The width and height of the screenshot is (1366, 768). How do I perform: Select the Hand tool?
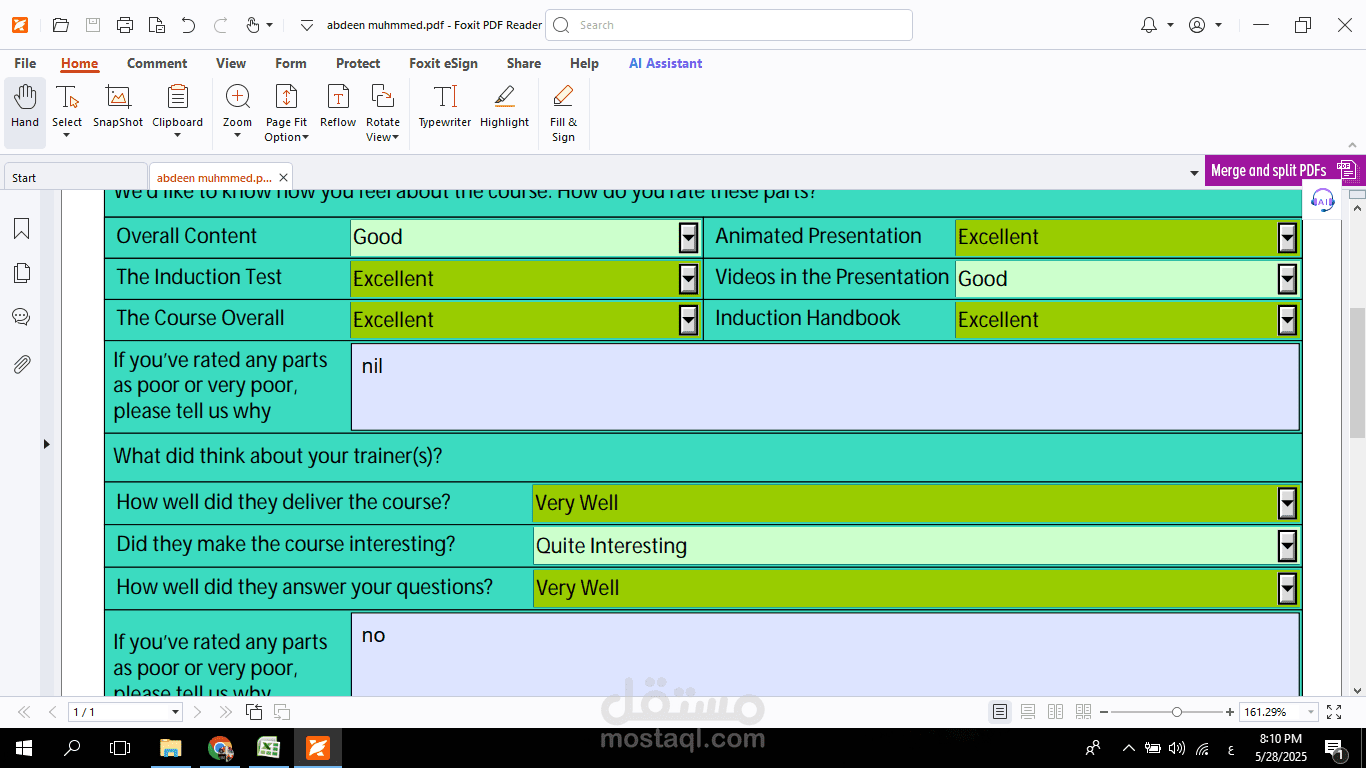pos(25,107)
